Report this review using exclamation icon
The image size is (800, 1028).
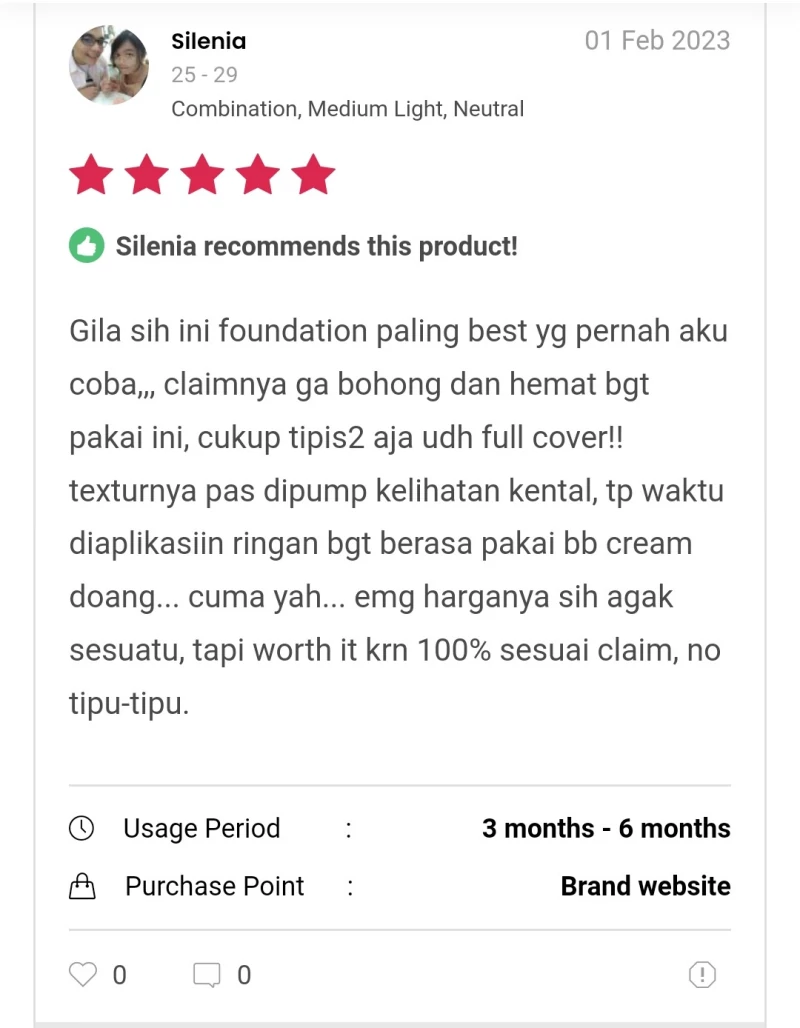point(703,974)
